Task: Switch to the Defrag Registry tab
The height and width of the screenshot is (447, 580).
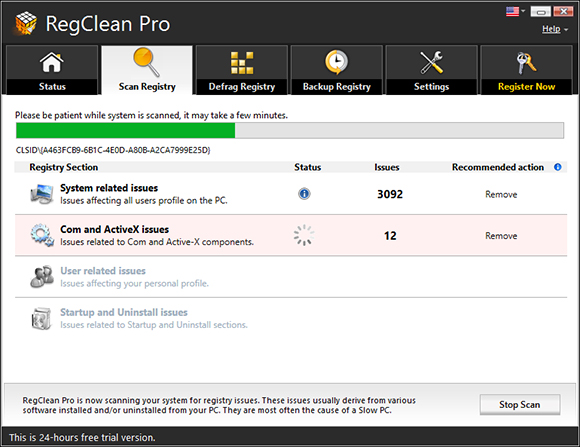Action: coord(242,70)
